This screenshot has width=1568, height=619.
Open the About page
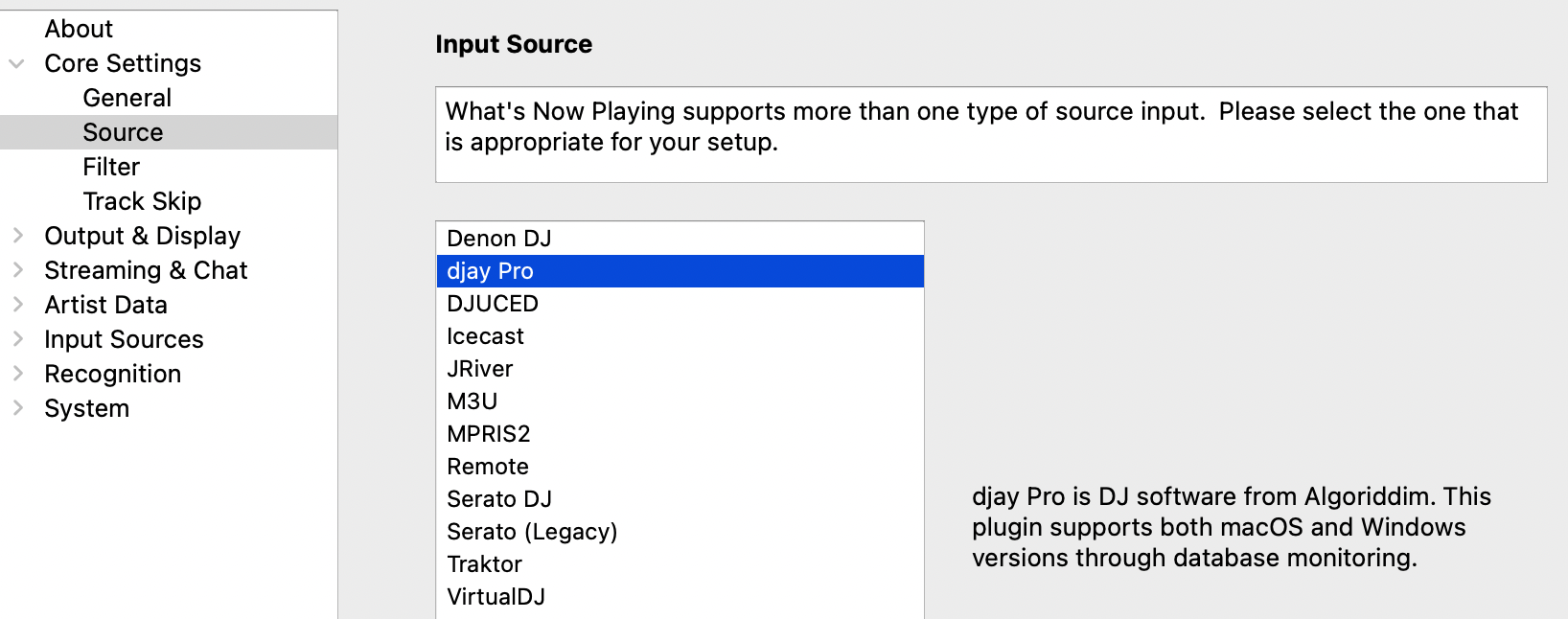click(79, 29)
